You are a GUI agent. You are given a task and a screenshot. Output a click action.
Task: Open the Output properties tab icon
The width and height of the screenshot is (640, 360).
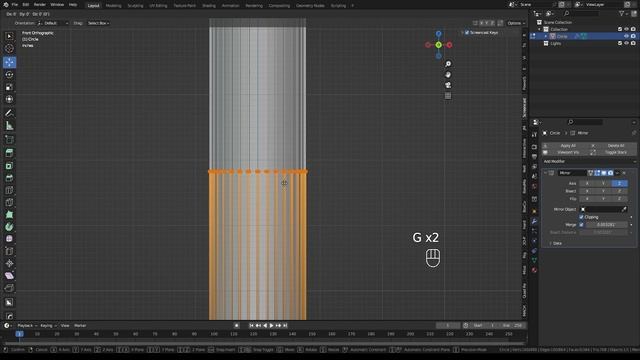pos(534,157)
